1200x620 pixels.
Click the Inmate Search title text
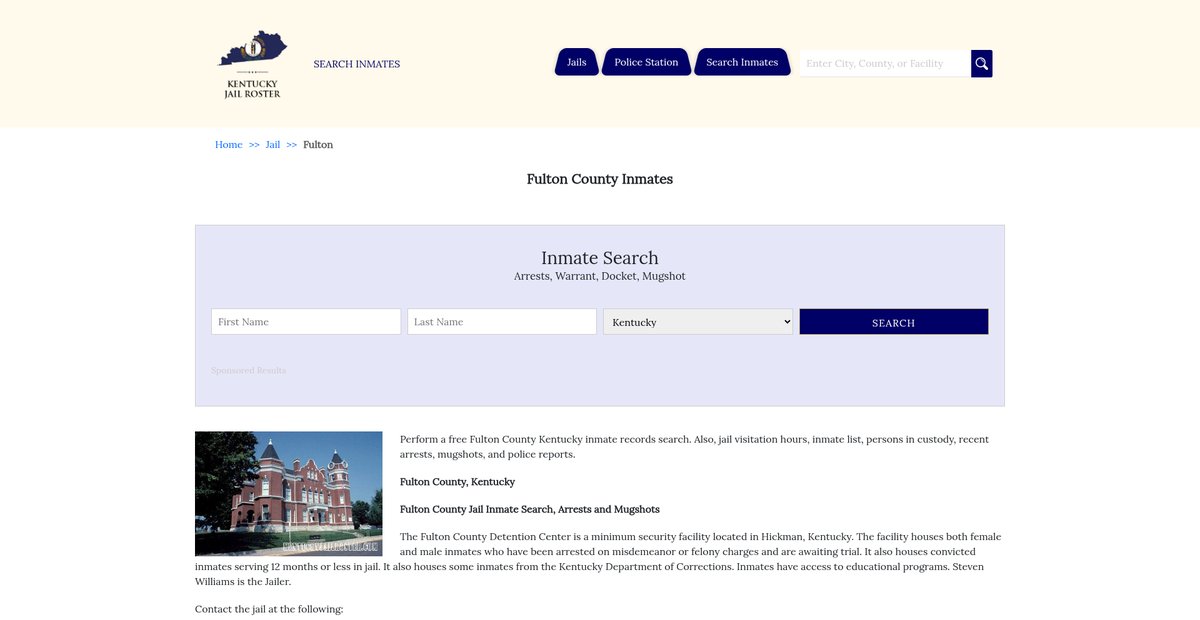click(600, 258)
